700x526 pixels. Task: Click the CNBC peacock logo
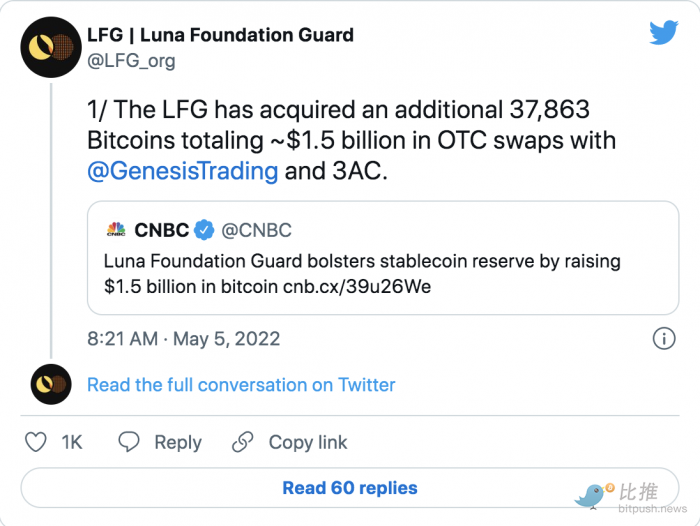click(116, 230)
